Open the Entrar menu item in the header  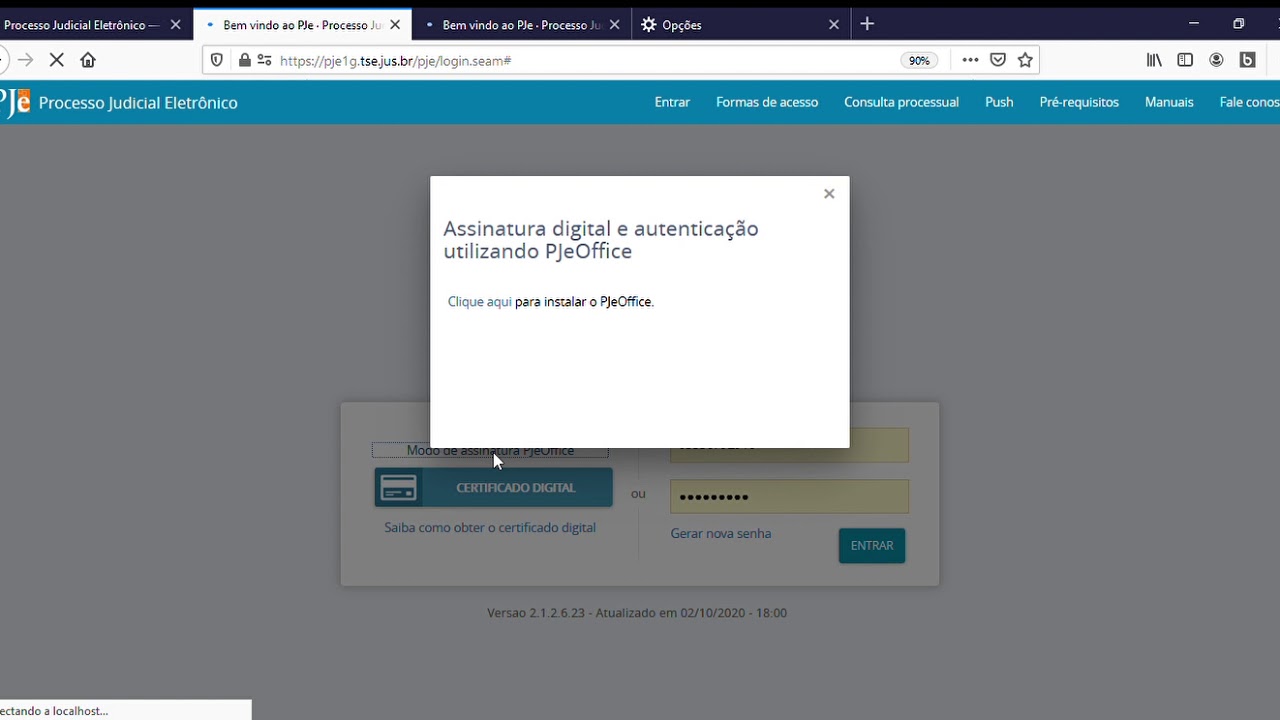coord(672,102)
